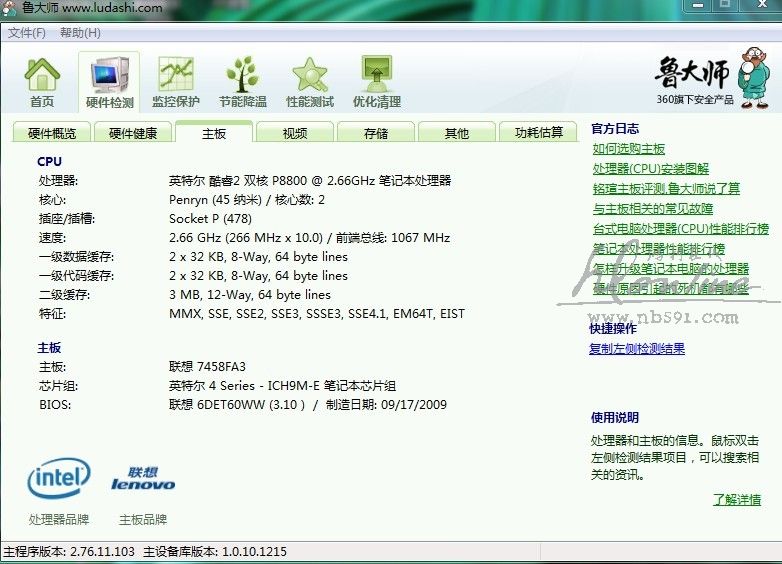Select the 硬件检测 hardware detection icon
The image size is (782, 564).
click(110, 81)
